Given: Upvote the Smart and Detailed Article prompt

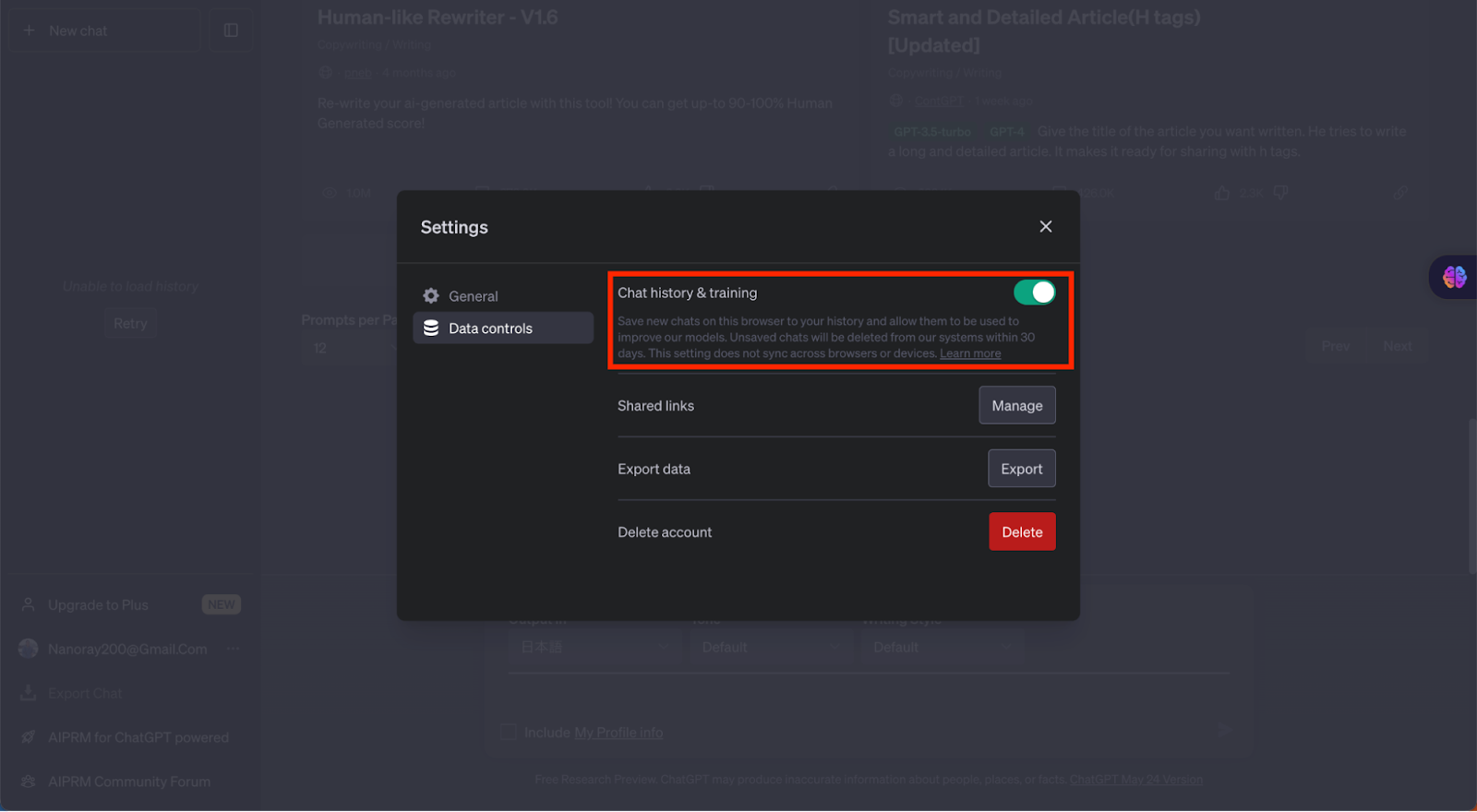Looking at the screenshot, I should (x=1222, y=193).
